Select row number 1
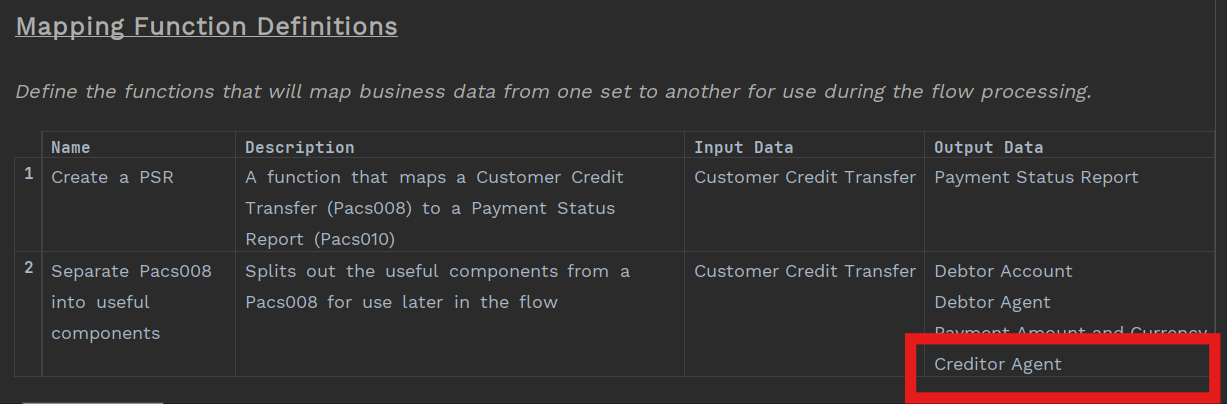The image size is (1227, 404). click(x=29, y=174)
